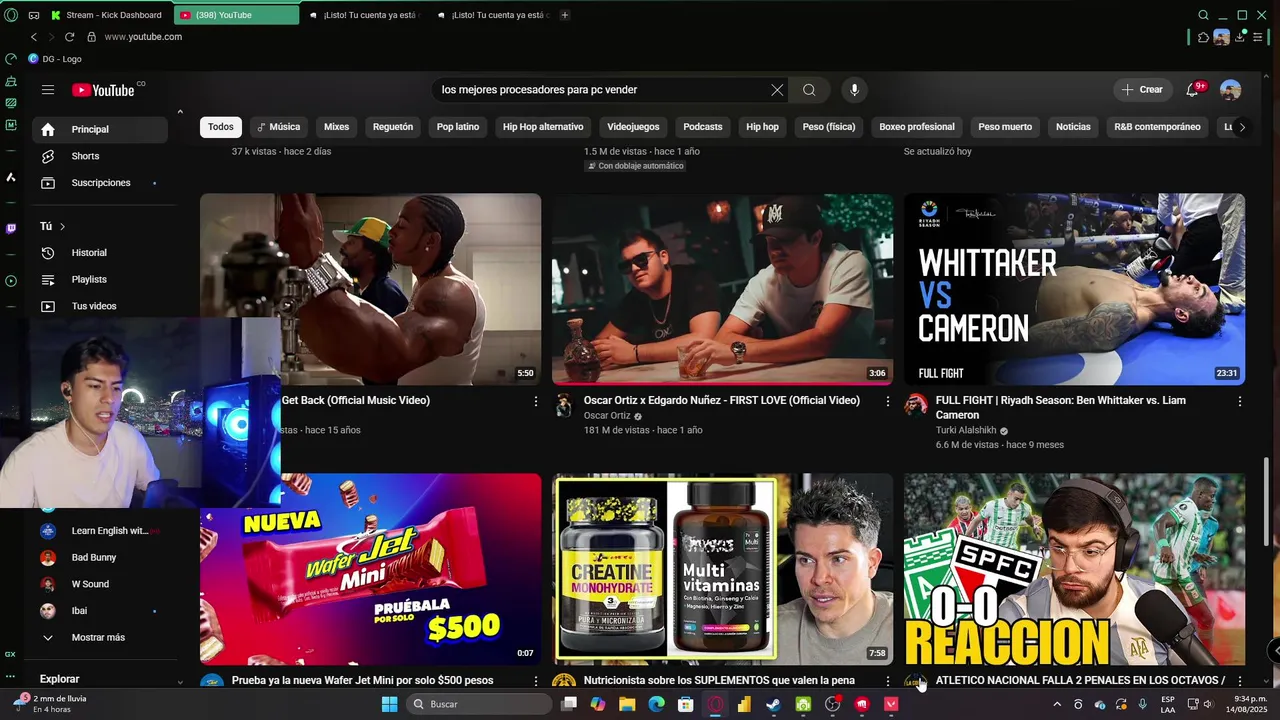Go to YouTube home via logo
The height and width of the screenshot is (720, 1280).
103,90
